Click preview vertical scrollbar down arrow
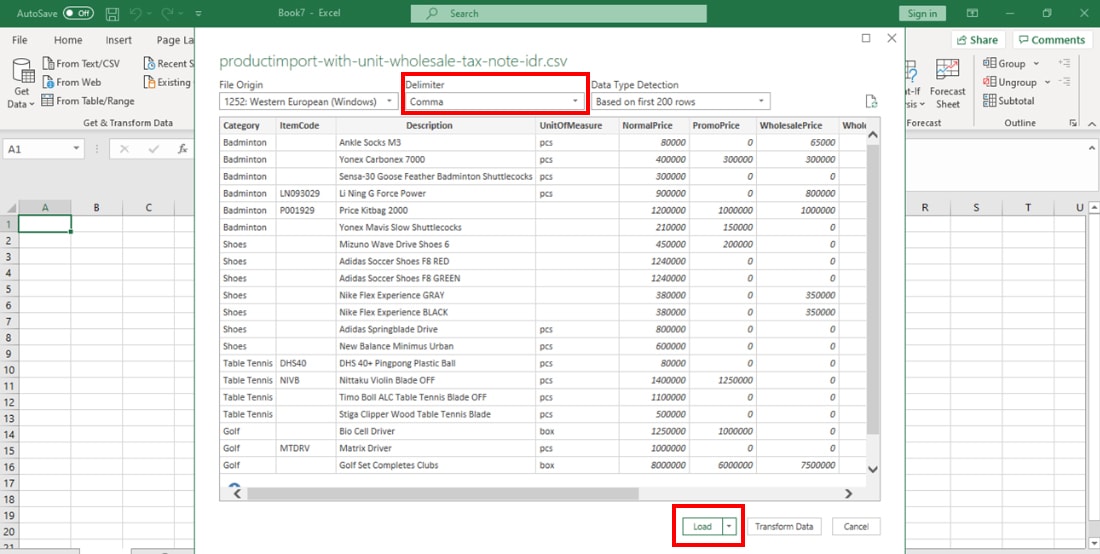1100x554 pixels. pos(873,469)
